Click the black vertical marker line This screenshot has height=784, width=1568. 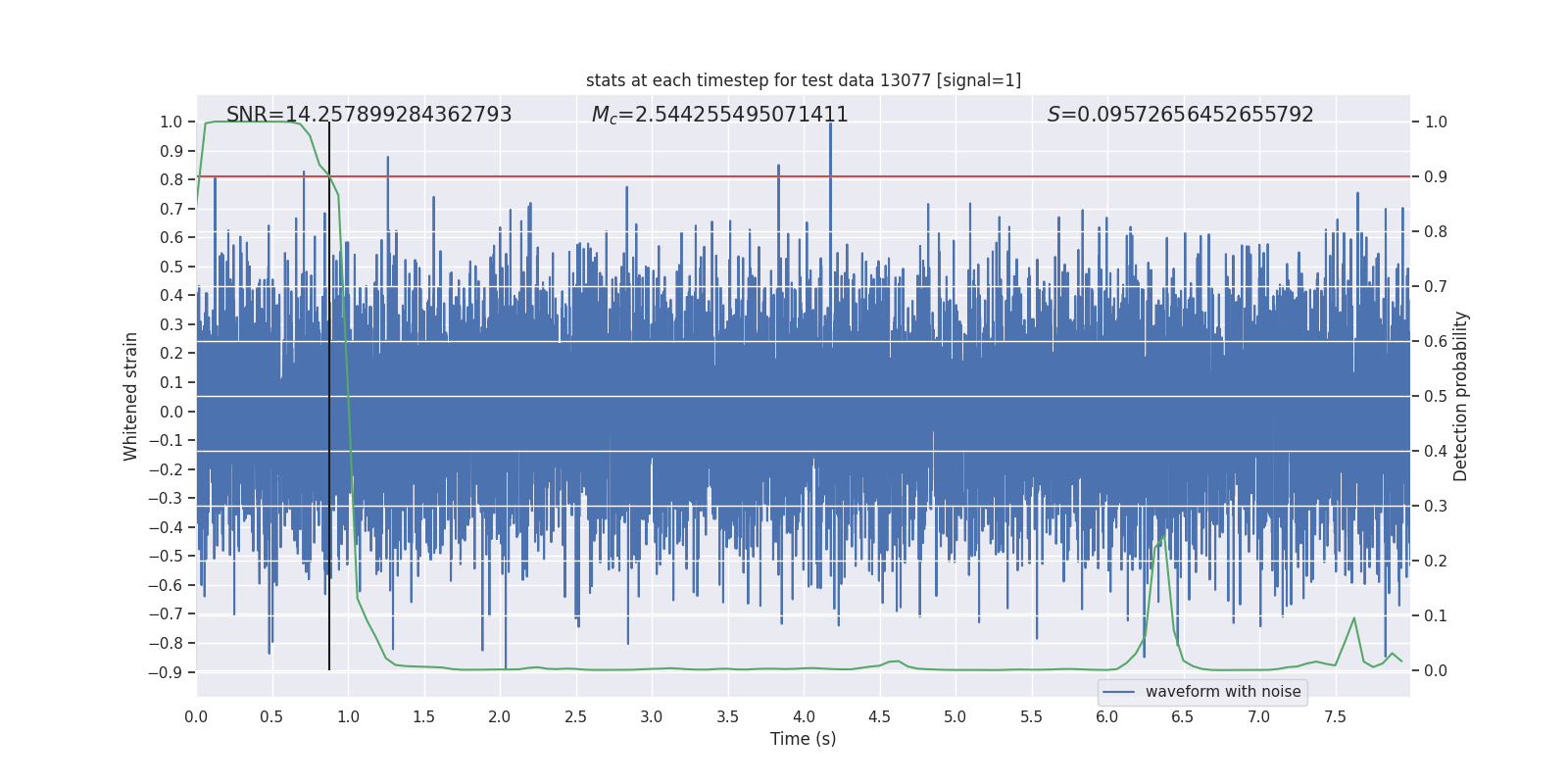329,392
